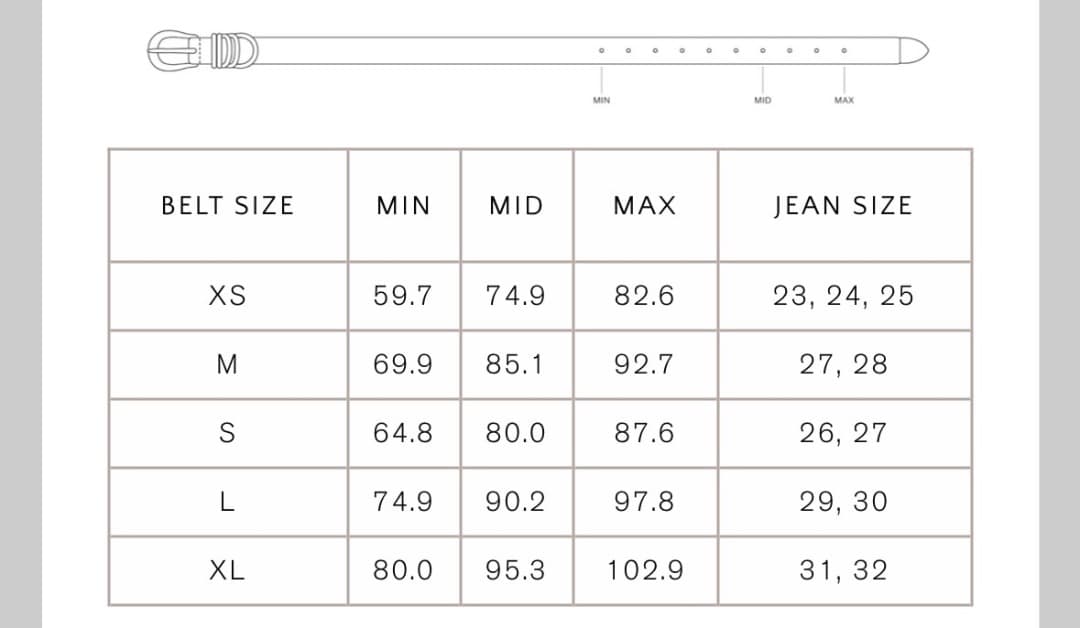Click the MAX label under the belt diagram

[844, 100]
